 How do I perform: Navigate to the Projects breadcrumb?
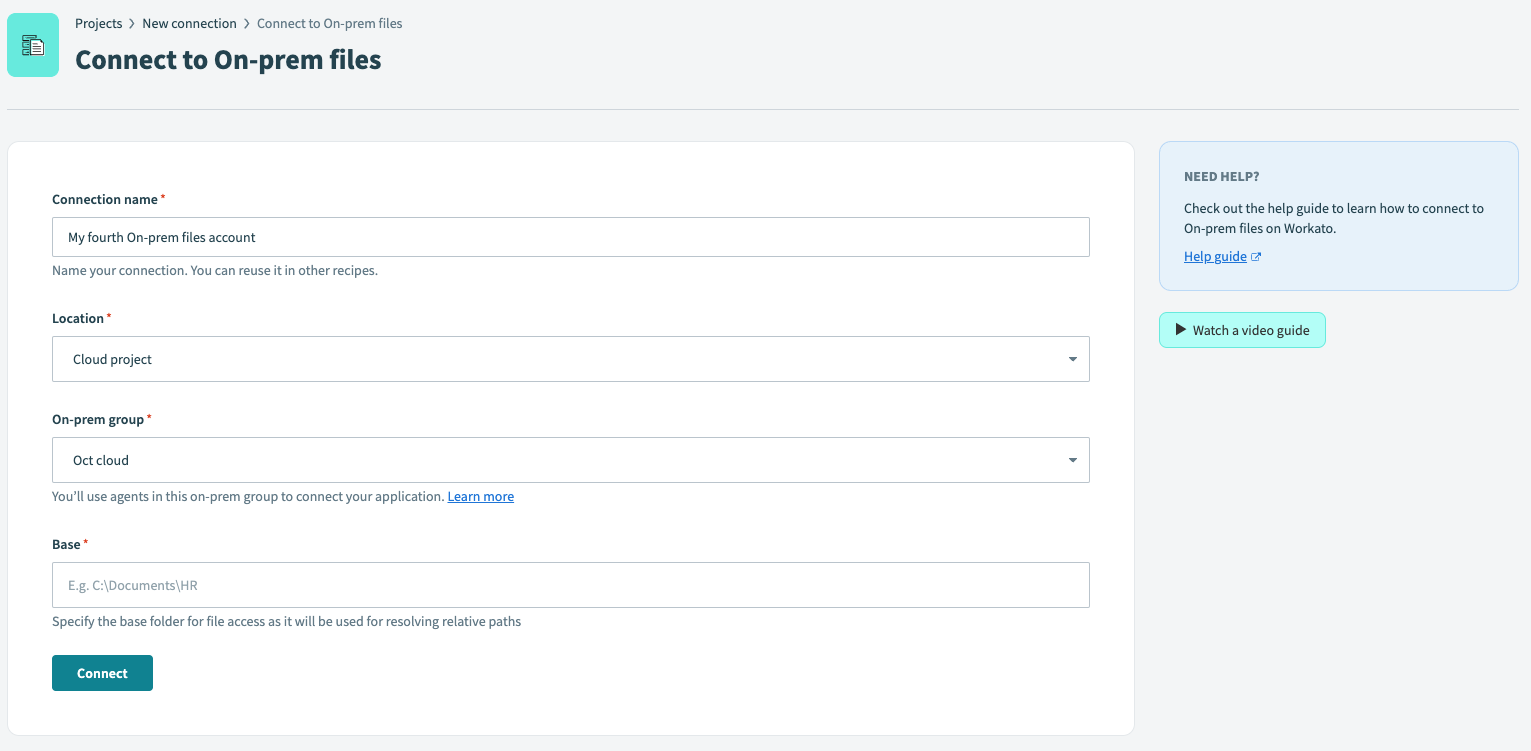tap(98, 22)
